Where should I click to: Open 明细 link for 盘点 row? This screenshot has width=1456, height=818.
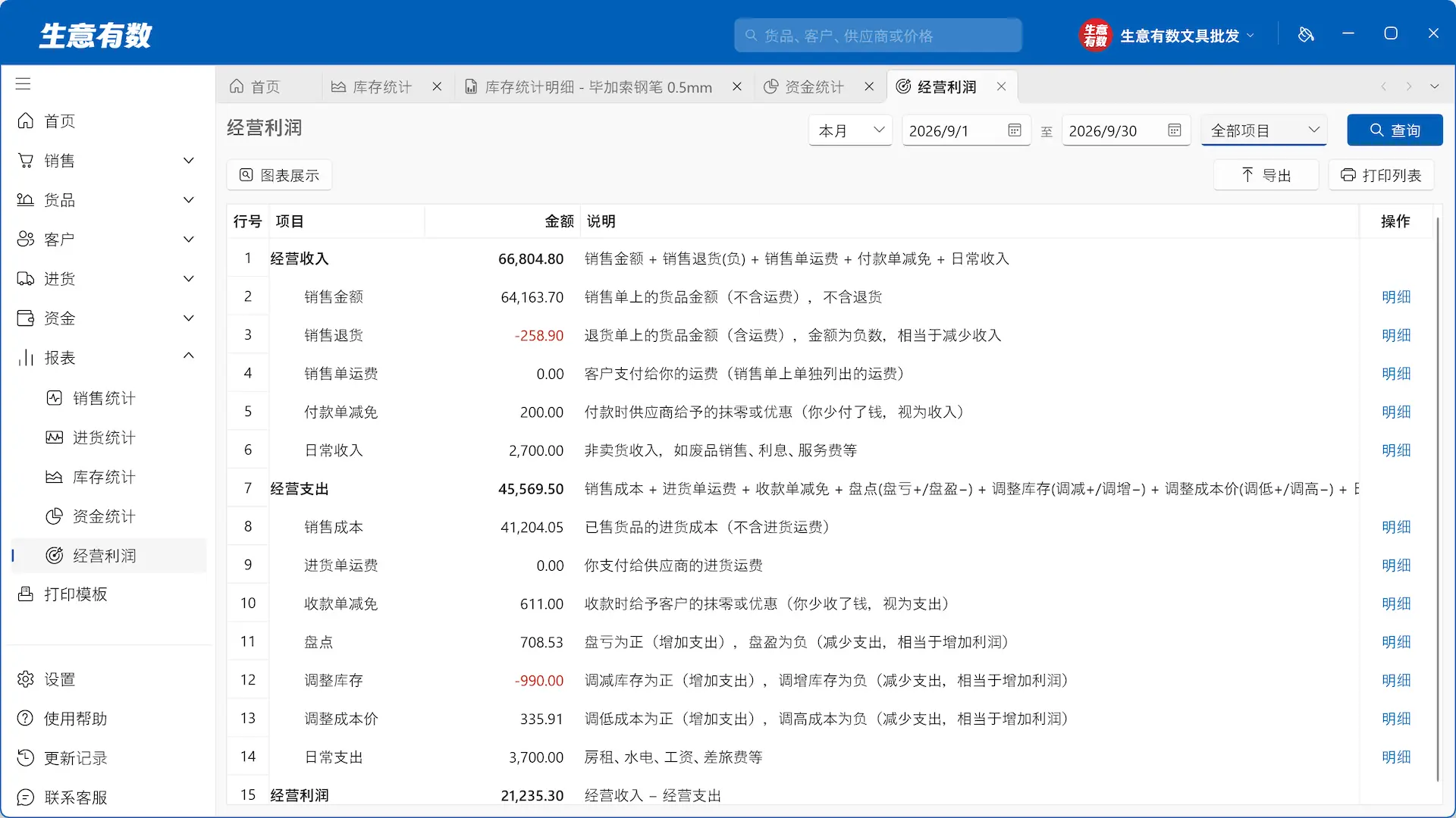pyautogui.click(x=1396, y=642)
